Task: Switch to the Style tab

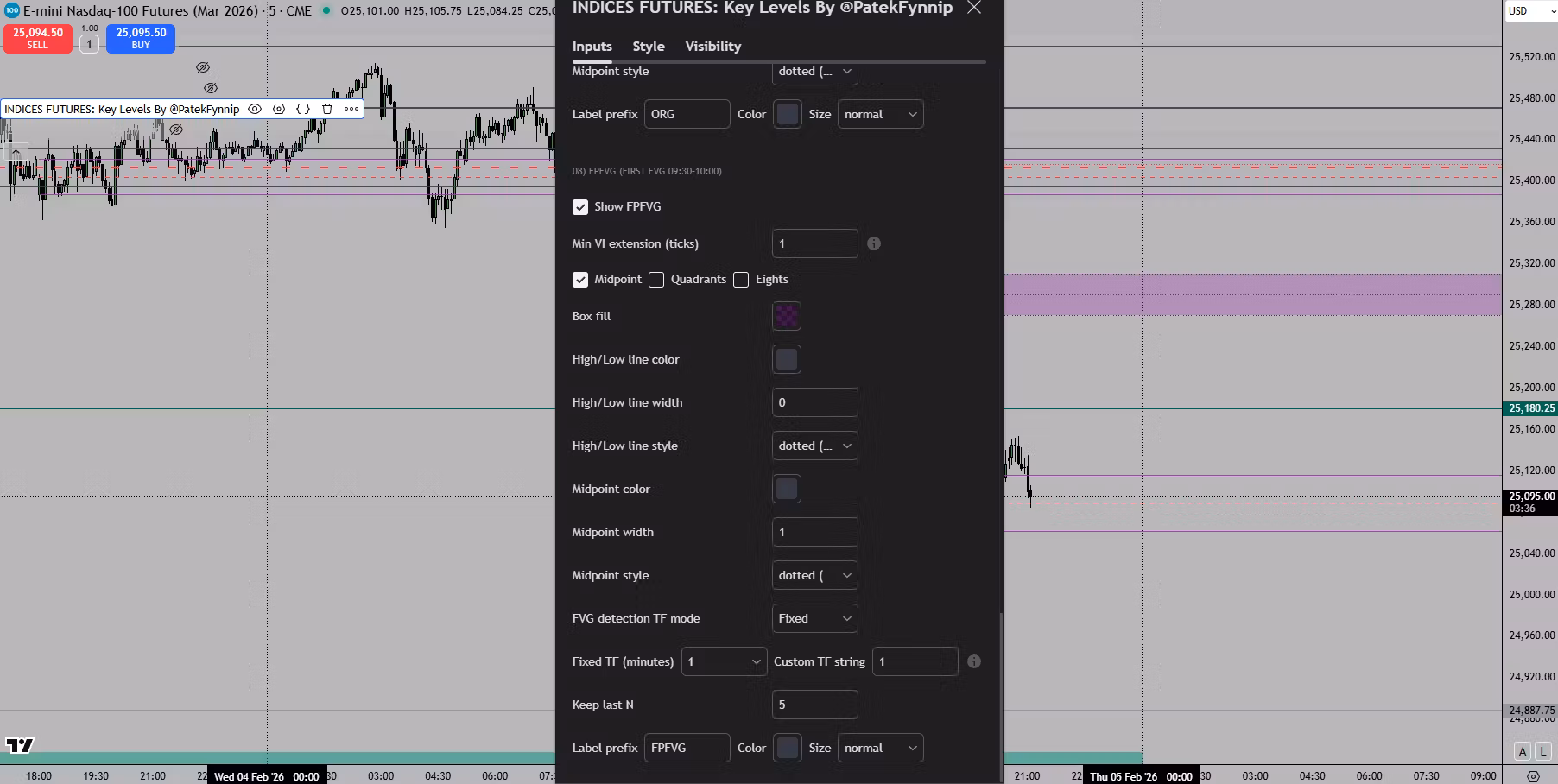Action: 648,47
